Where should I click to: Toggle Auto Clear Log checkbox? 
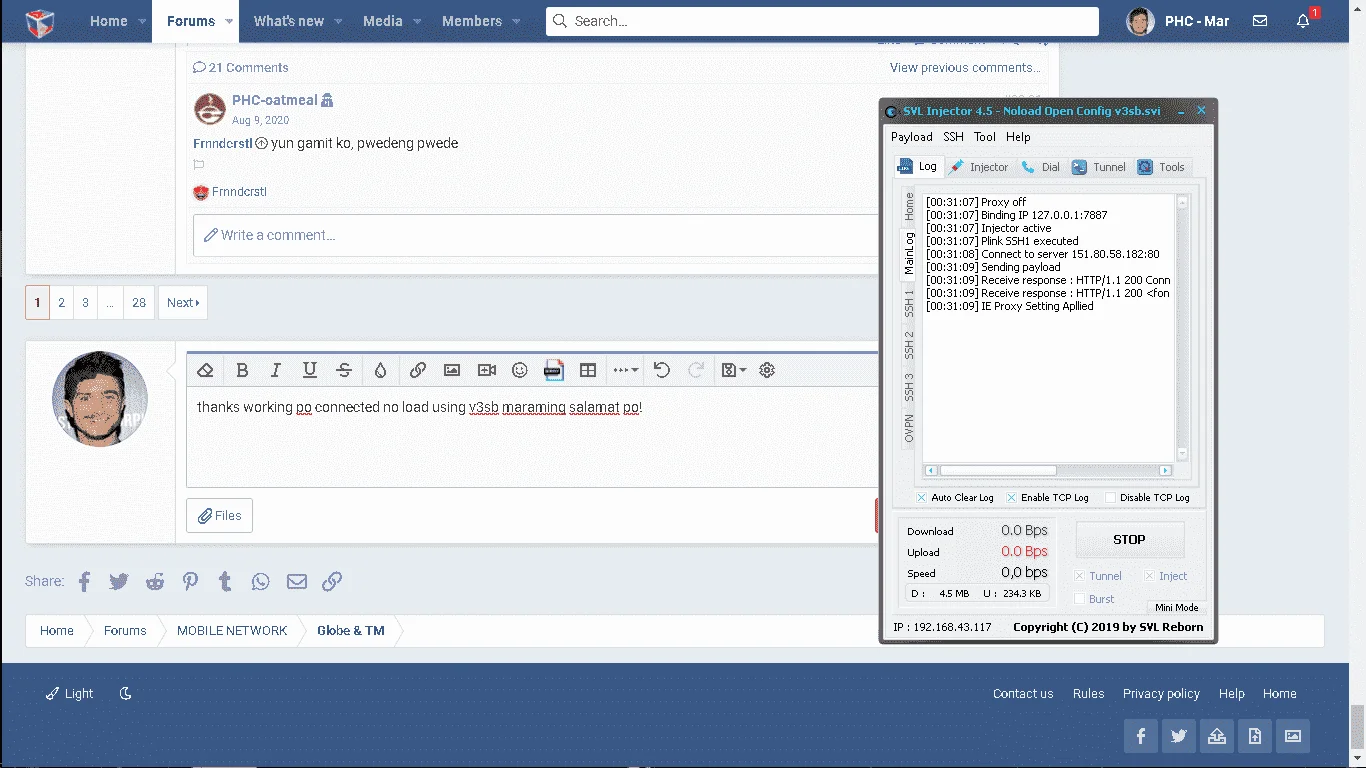click(x=921, y=497)
